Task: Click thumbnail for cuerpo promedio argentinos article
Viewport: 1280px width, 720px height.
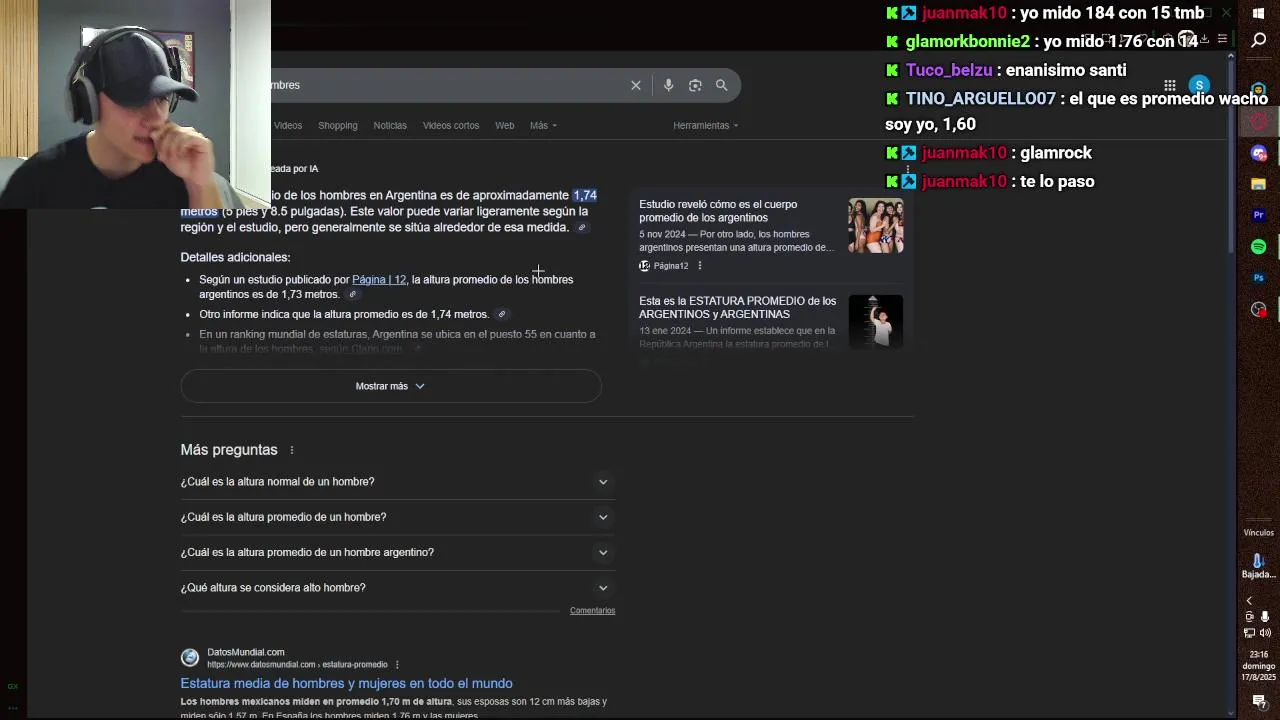Action: (x=876, y=226)
